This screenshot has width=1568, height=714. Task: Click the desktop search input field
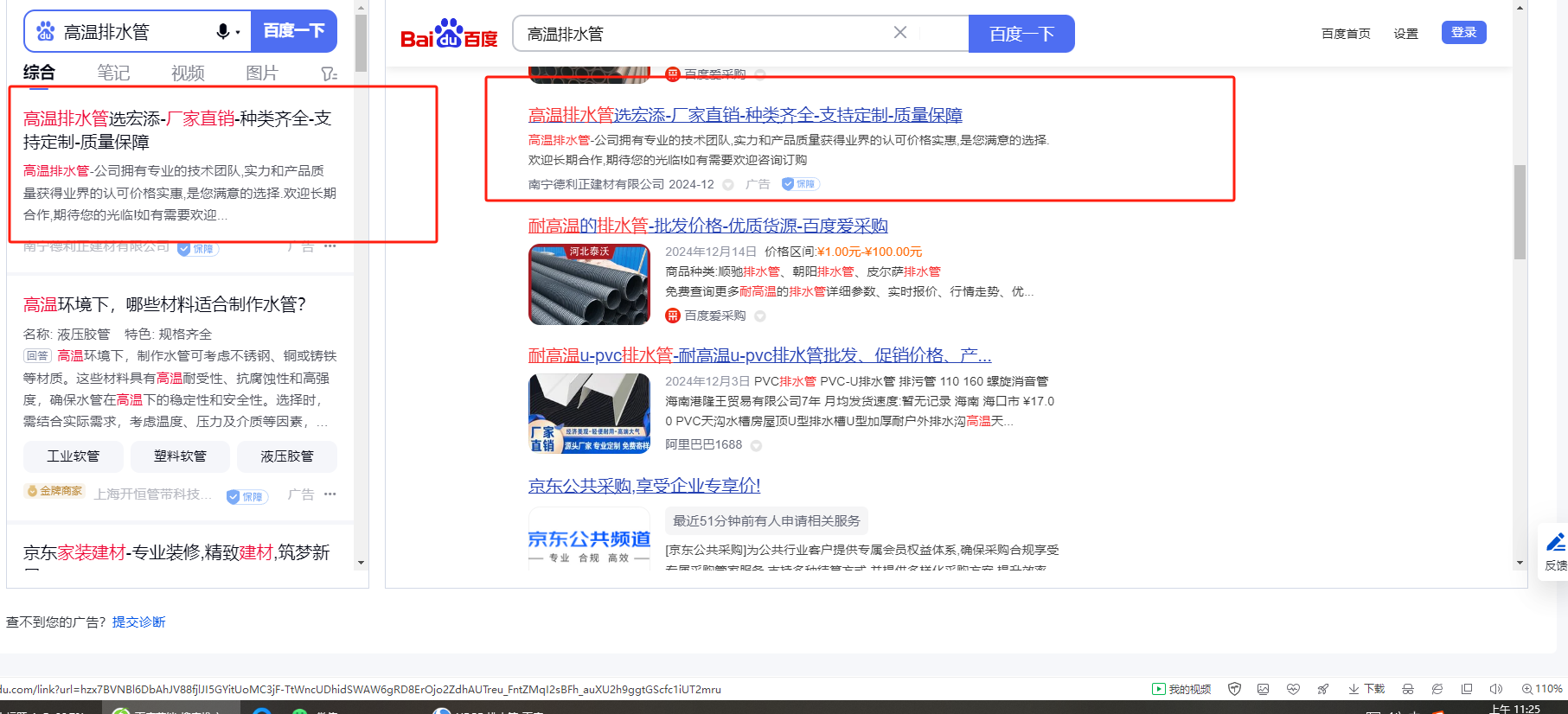(x=701, y=34)
